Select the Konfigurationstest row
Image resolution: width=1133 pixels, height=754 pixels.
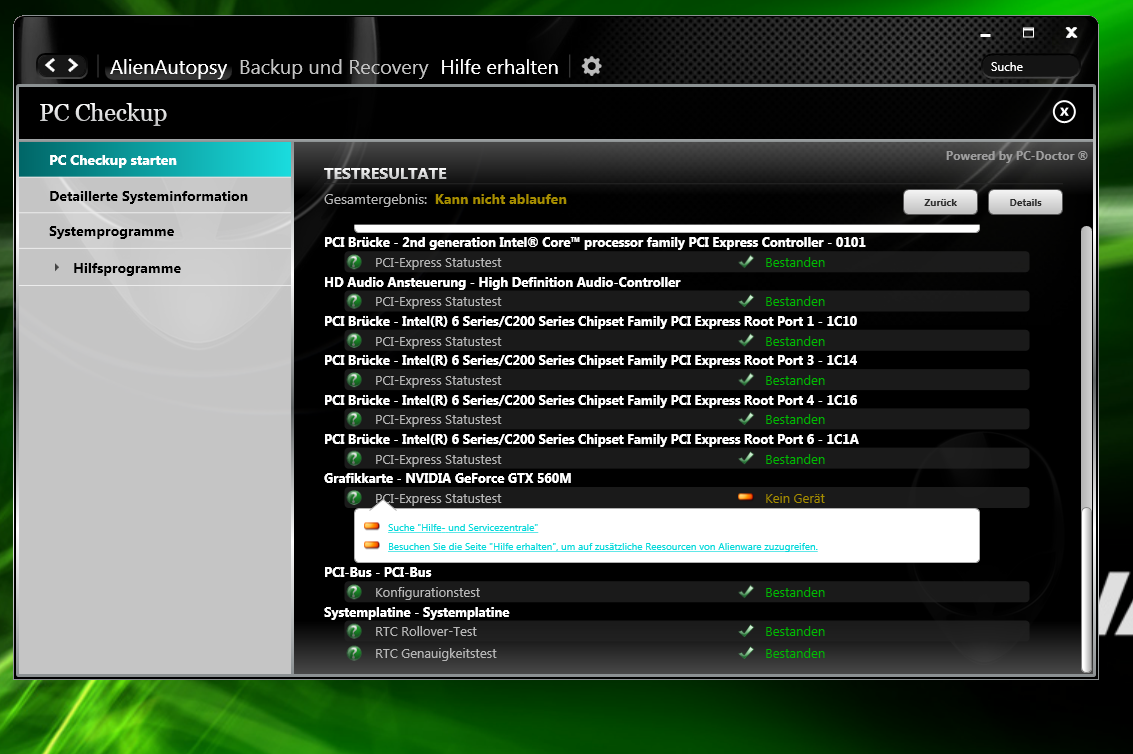point(686,592)
